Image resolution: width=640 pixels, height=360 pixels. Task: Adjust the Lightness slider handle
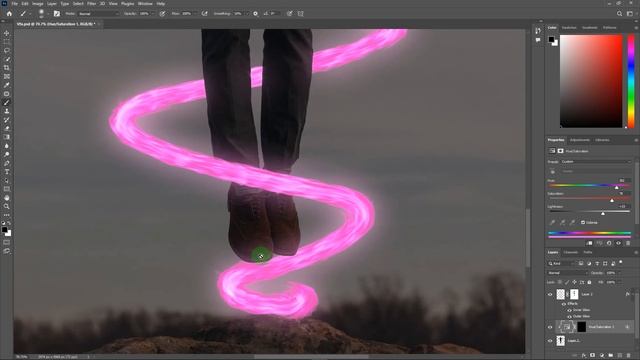tap(603, 213)
